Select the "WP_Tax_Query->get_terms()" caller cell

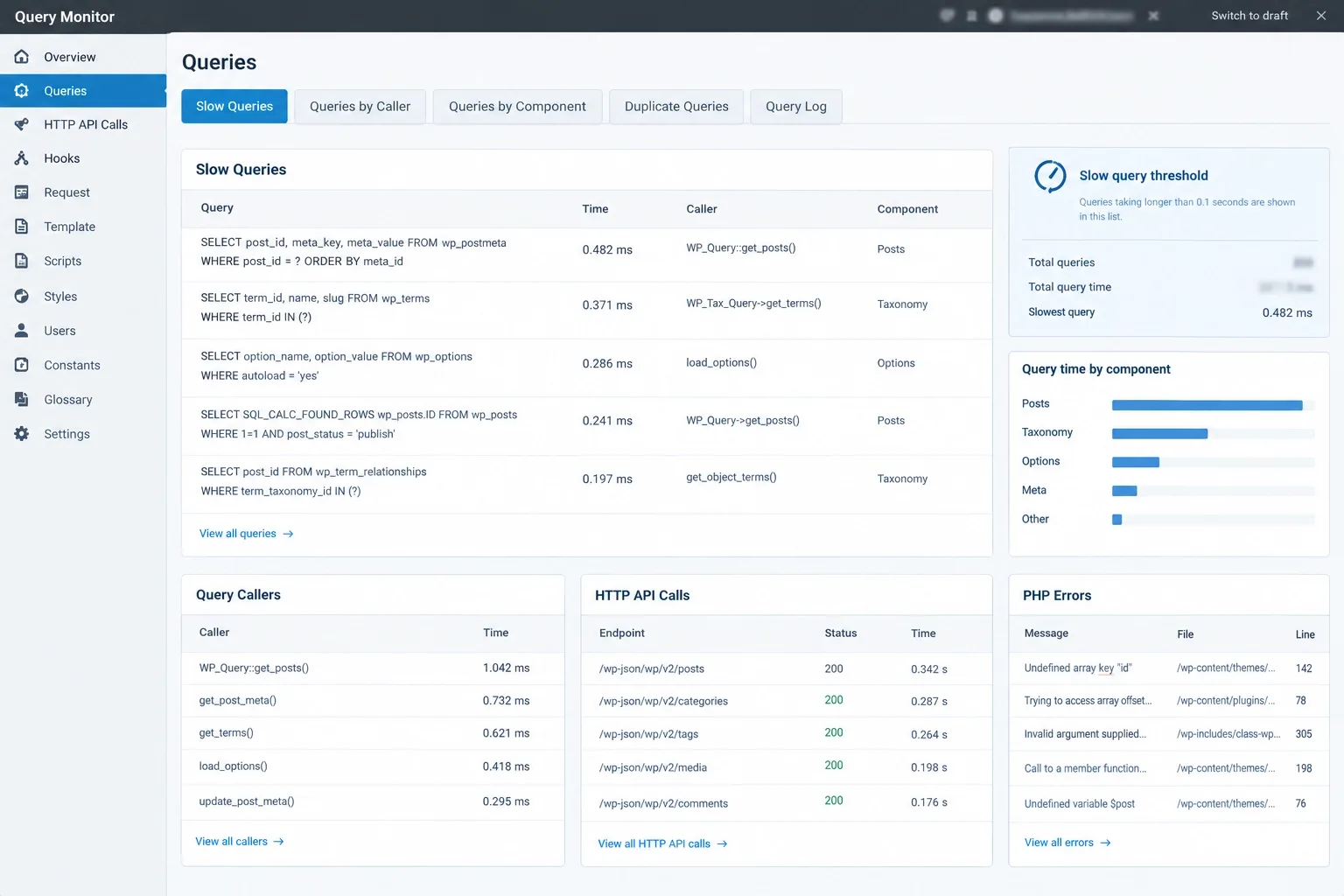coord(753,304)
